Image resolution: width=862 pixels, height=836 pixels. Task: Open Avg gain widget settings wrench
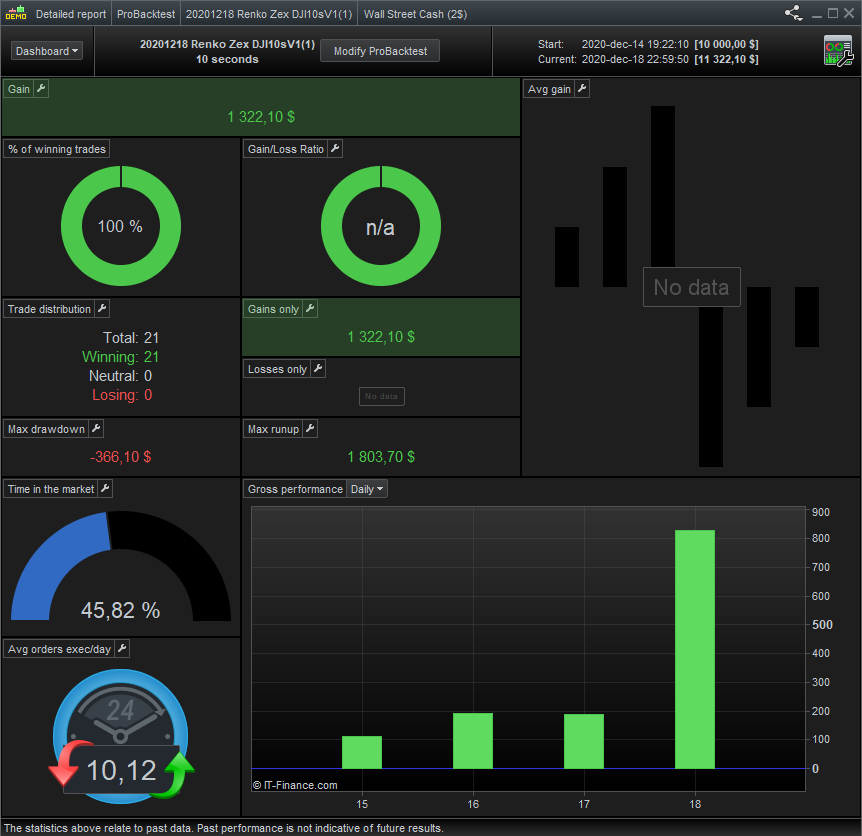582,88
